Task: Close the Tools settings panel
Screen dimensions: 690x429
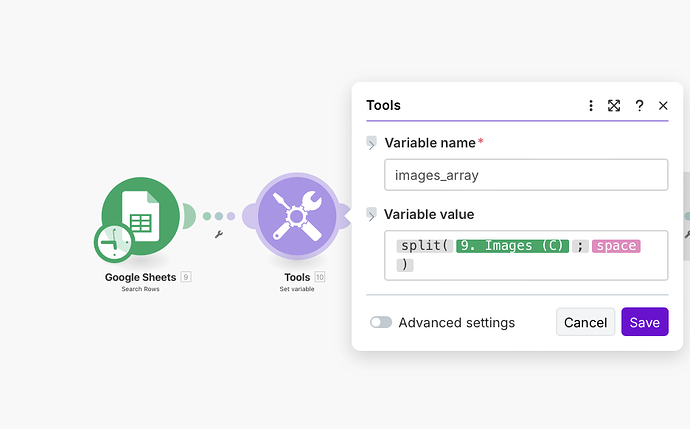Action: pyautogui.click(x=663, y=105)
